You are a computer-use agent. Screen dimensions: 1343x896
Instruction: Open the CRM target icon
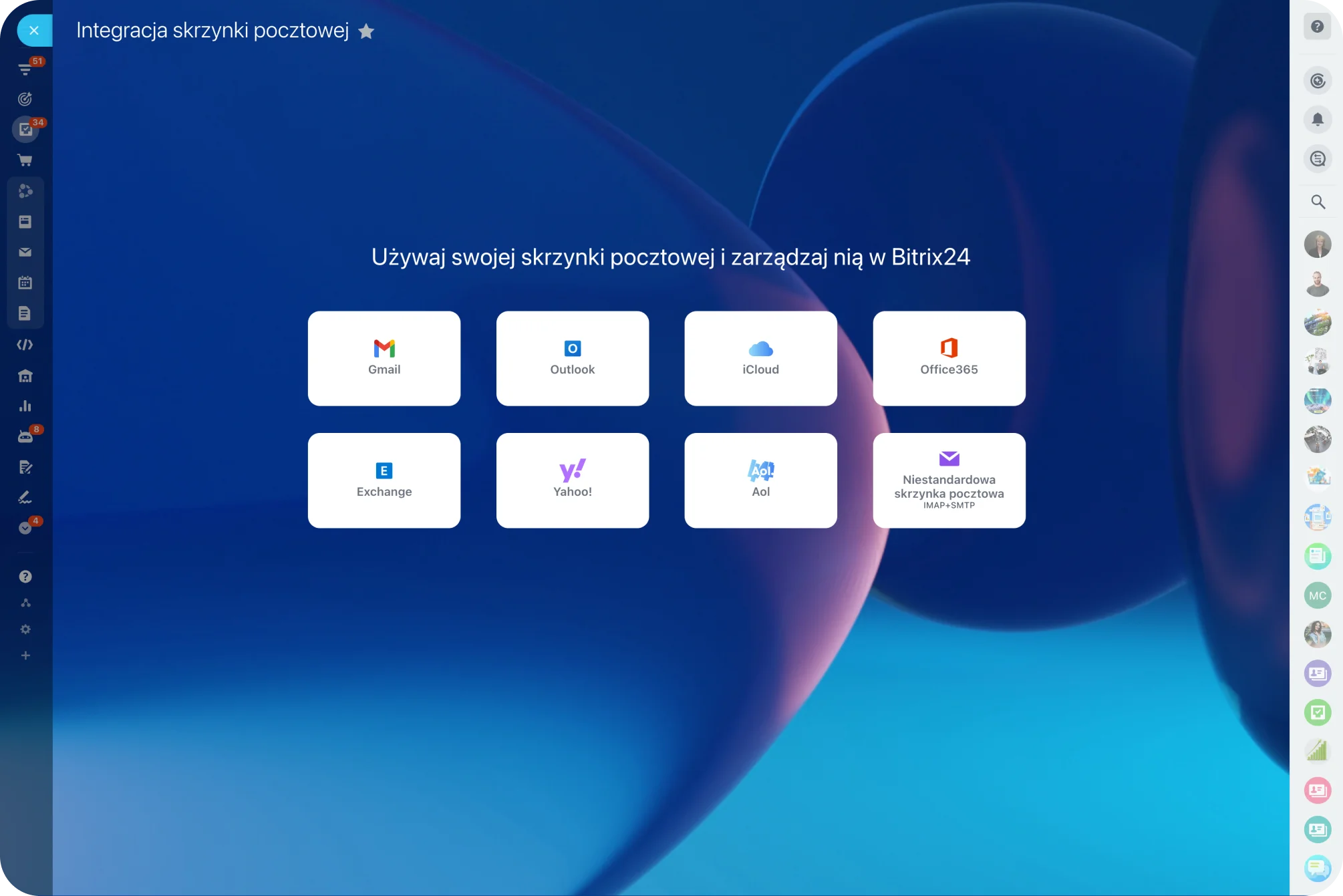tap(25, 99)
